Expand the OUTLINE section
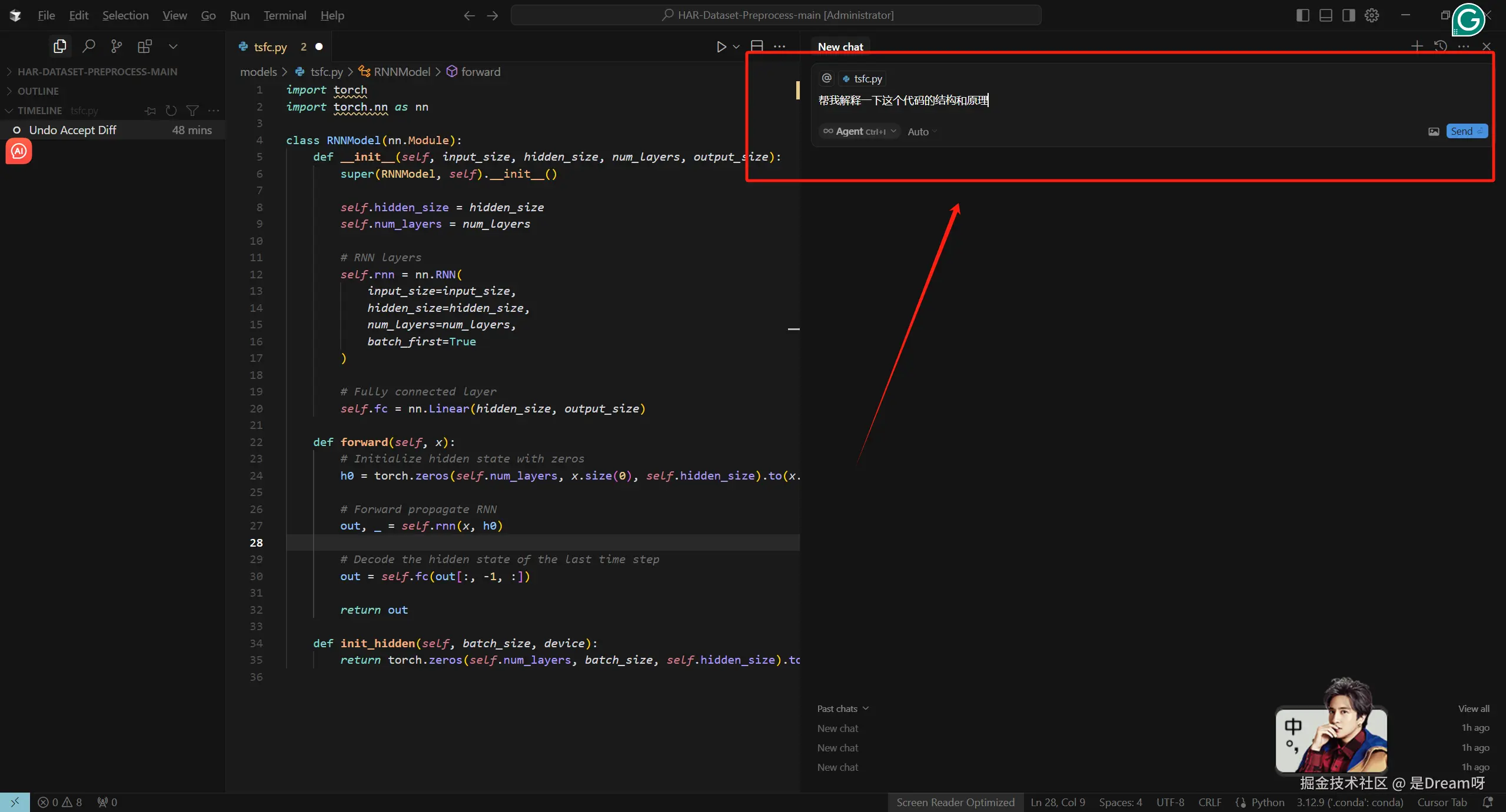The height and width of the screenshot is (812, 1506). click(38, 91)
